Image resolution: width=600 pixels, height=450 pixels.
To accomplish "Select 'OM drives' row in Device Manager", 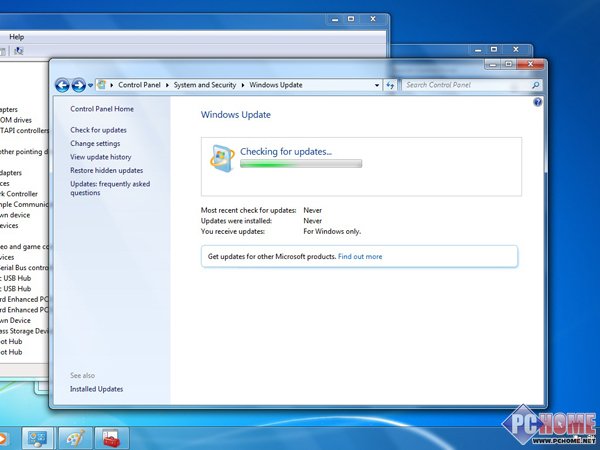I will pos(16,120).
